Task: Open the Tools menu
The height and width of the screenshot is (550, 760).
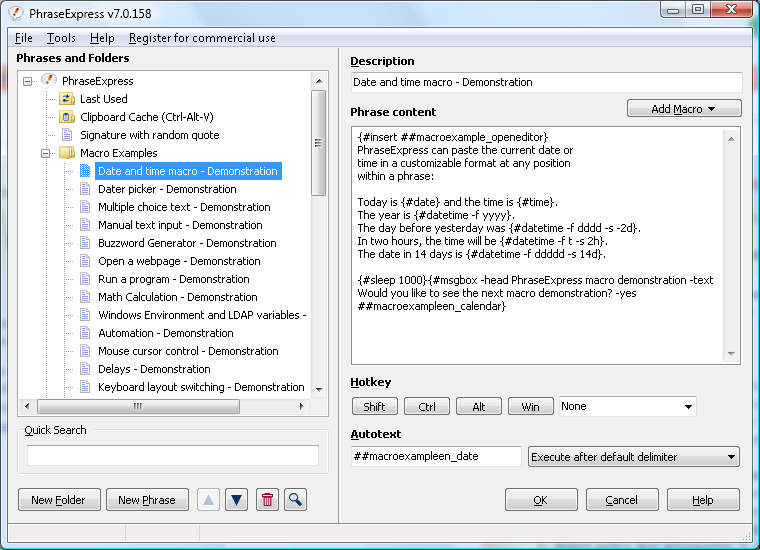Action: (x=61, y=38)
